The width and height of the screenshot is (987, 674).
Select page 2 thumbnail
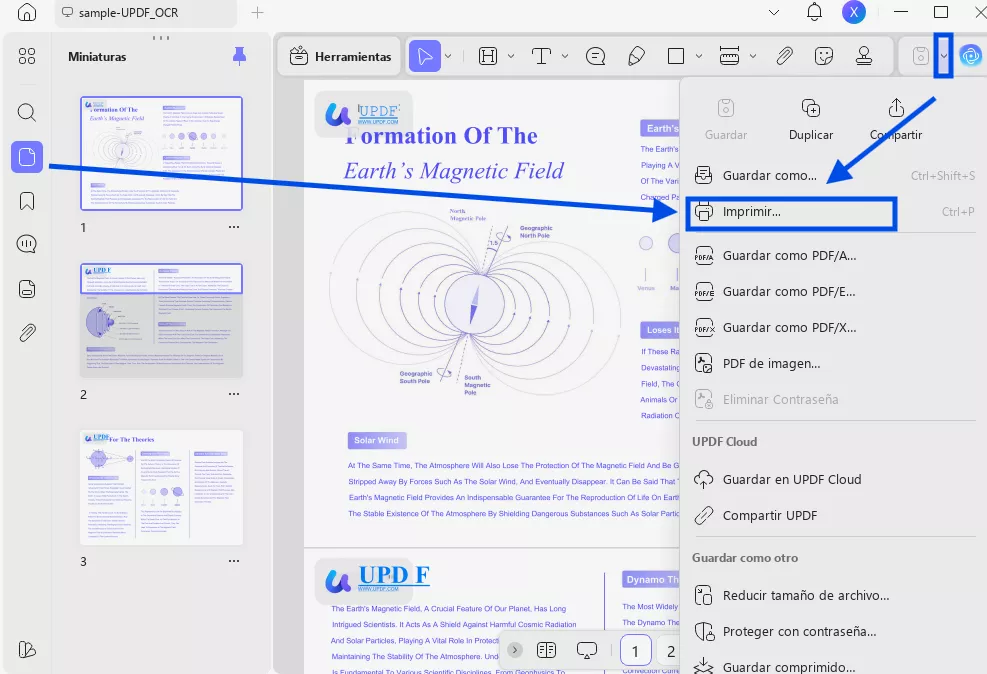161,320
